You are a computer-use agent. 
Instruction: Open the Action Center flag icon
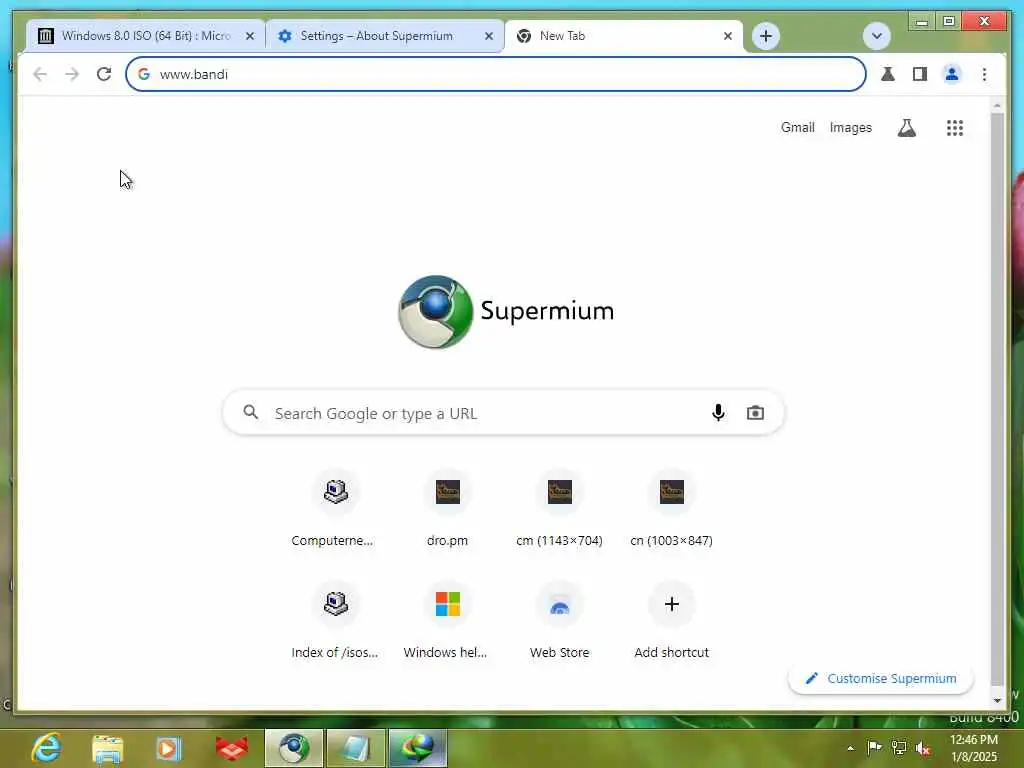874,748
